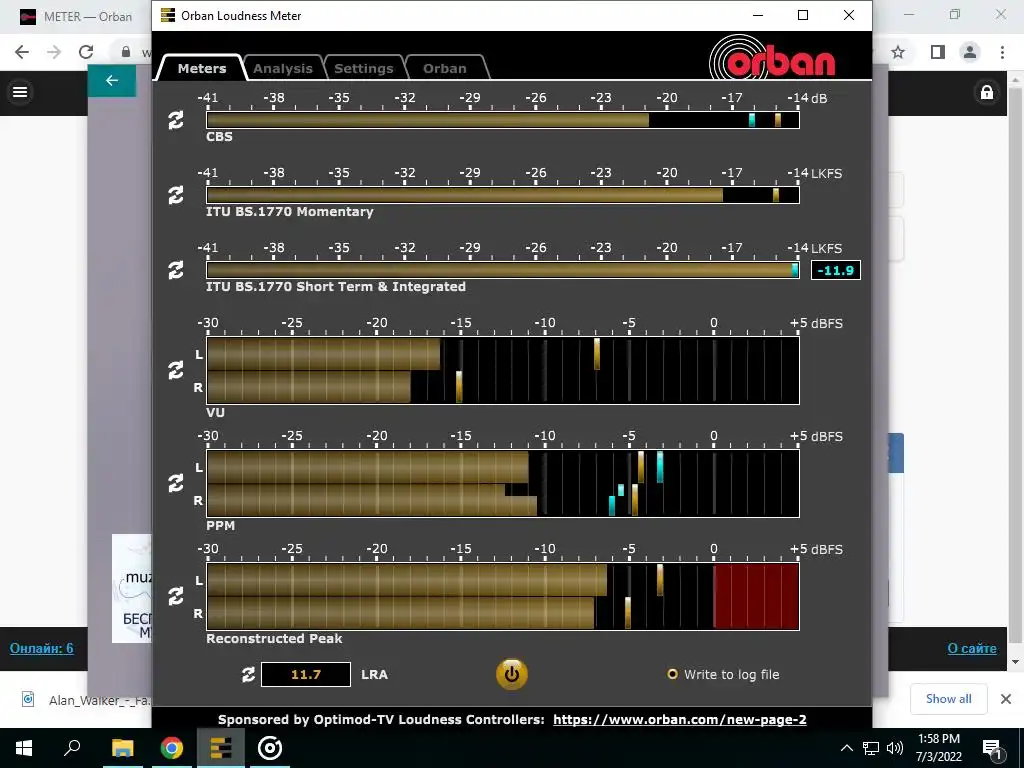Switch to the Meters tab

[x=202, y=68]
